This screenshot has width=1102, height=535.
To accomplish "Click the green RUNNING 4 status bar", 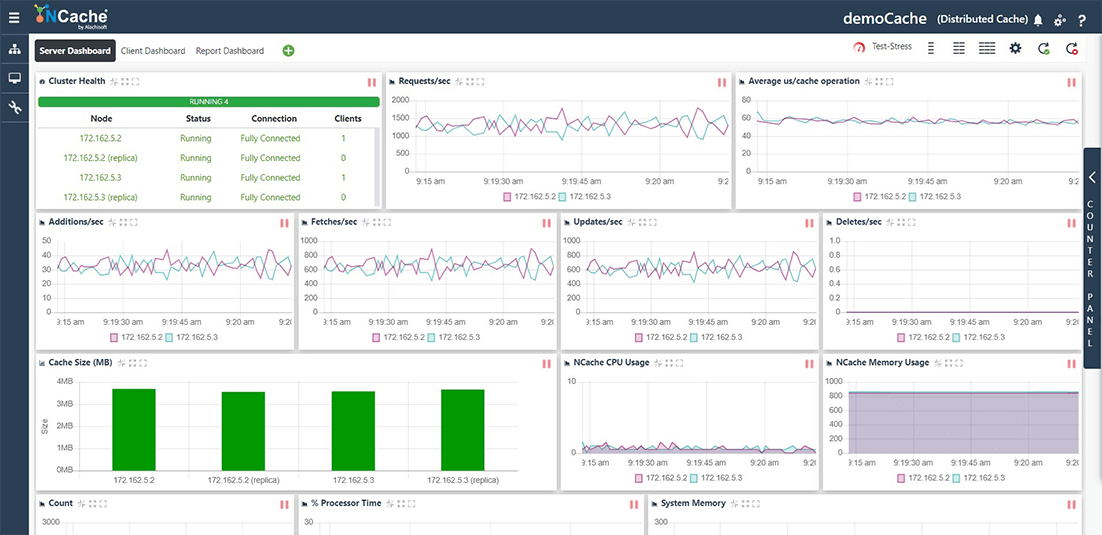I will tap(209, 102).
